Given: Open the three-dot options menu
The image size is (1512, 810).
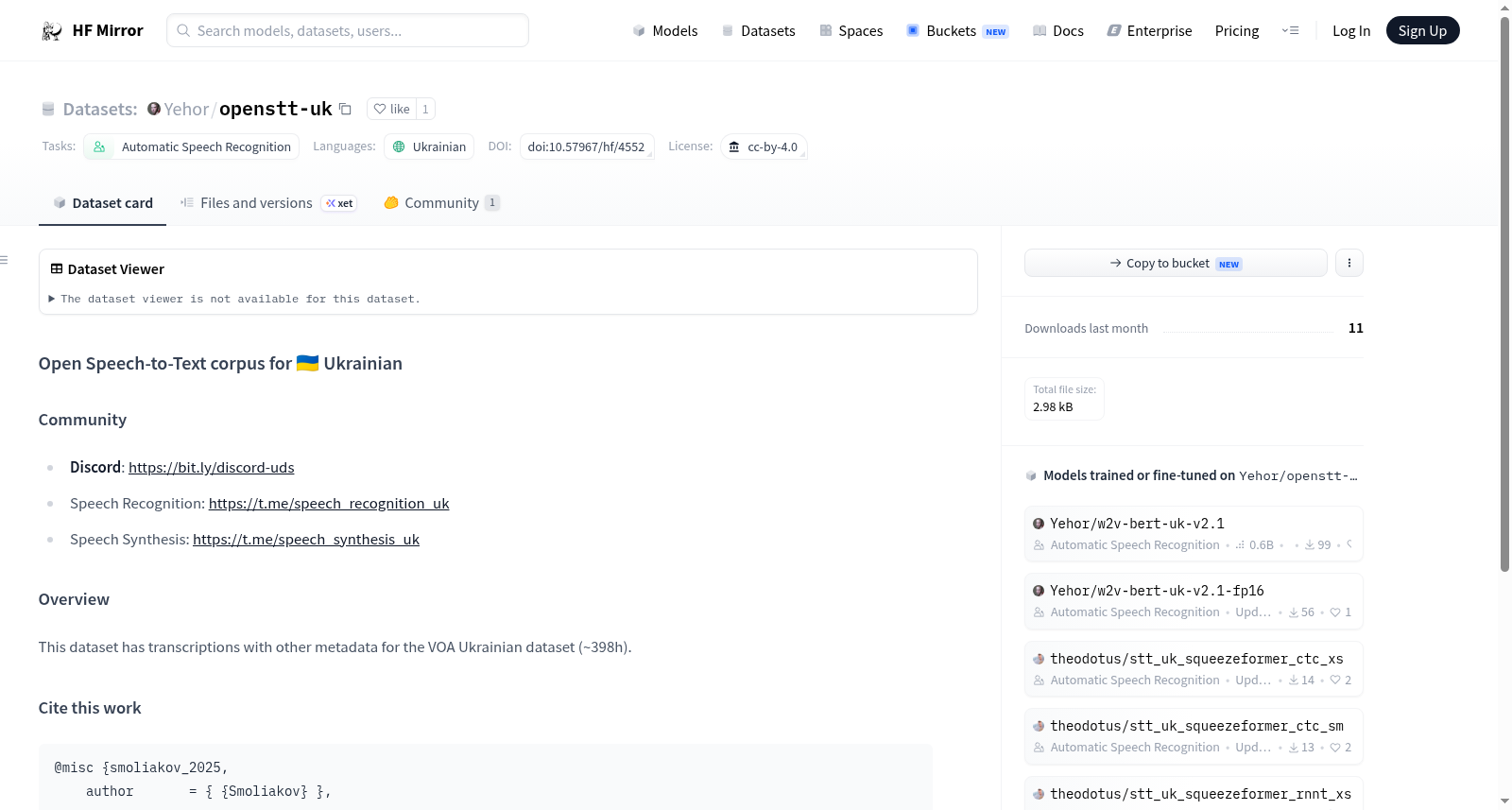Looking at the screenshot, I should [1349, 263].
